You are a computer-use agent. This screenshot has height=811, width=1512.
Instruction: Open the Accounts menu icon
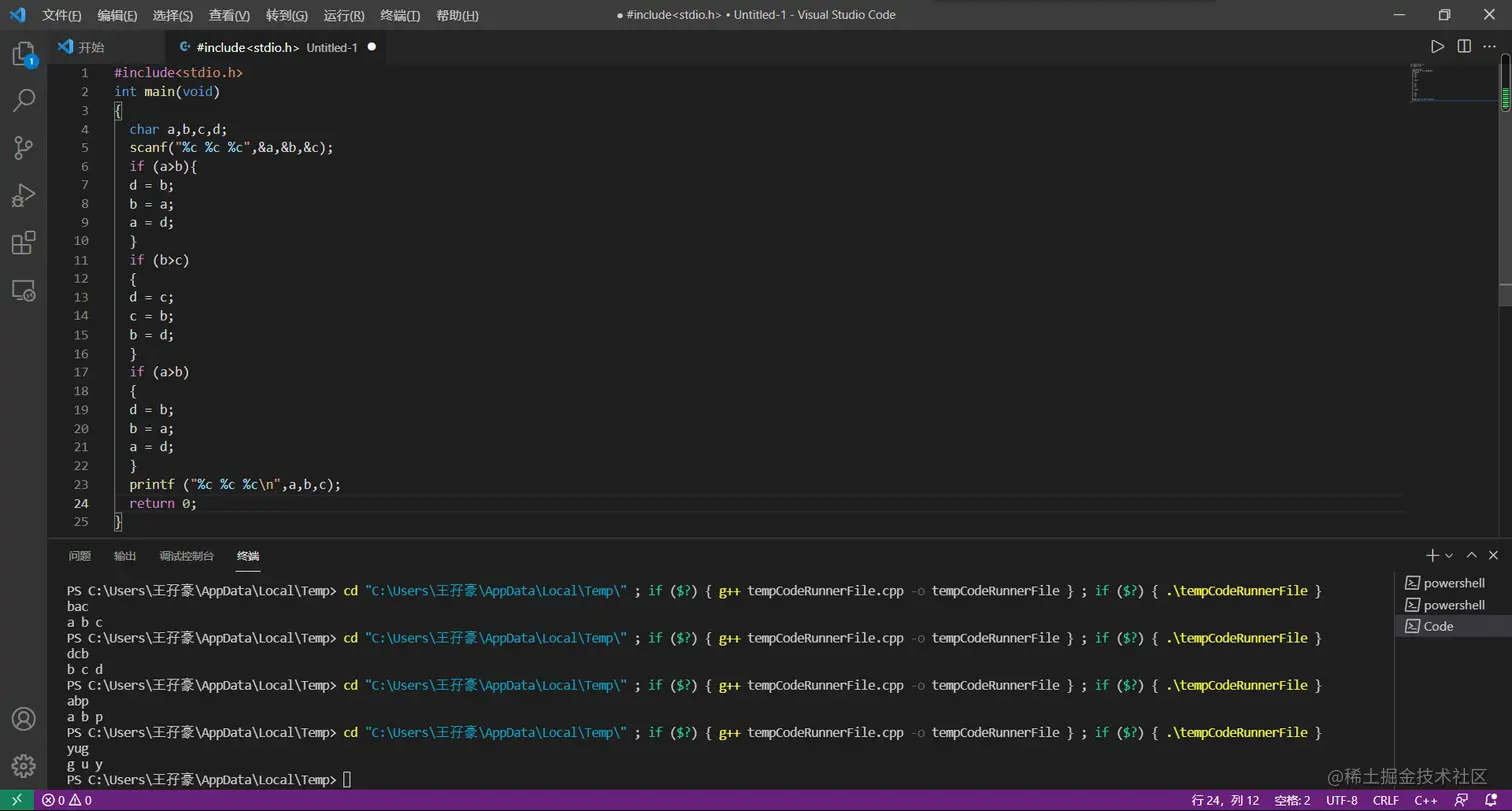pyautogui.click(x=23, y=719)
